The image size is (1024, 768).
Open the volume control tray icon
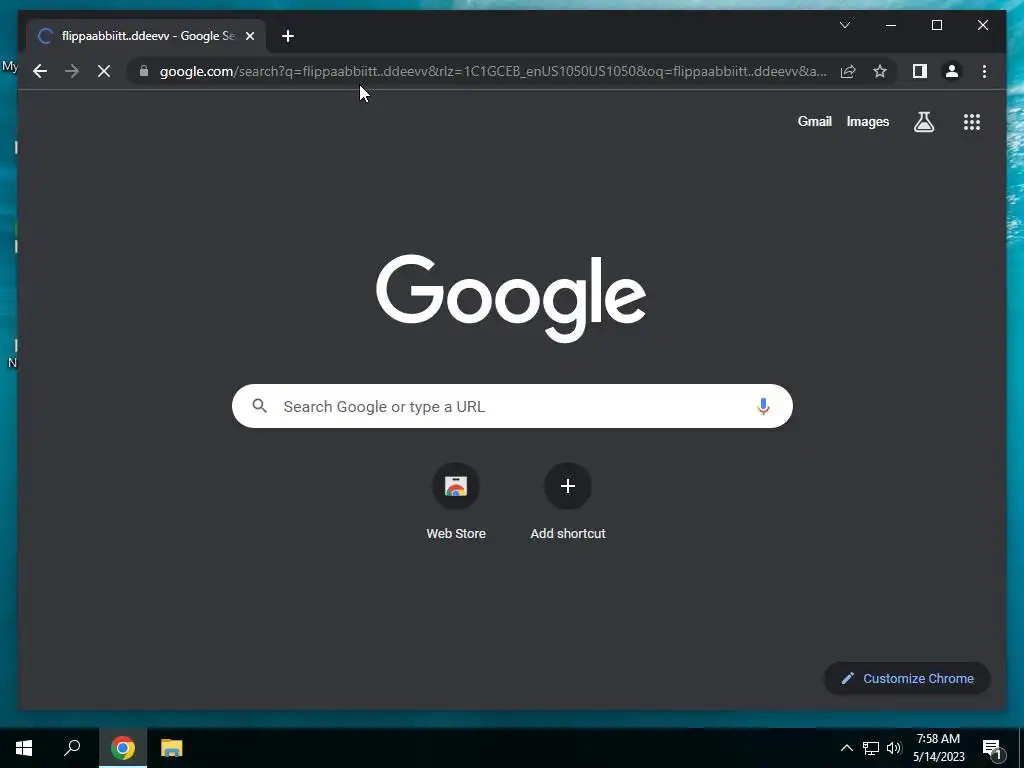point(894,748)
